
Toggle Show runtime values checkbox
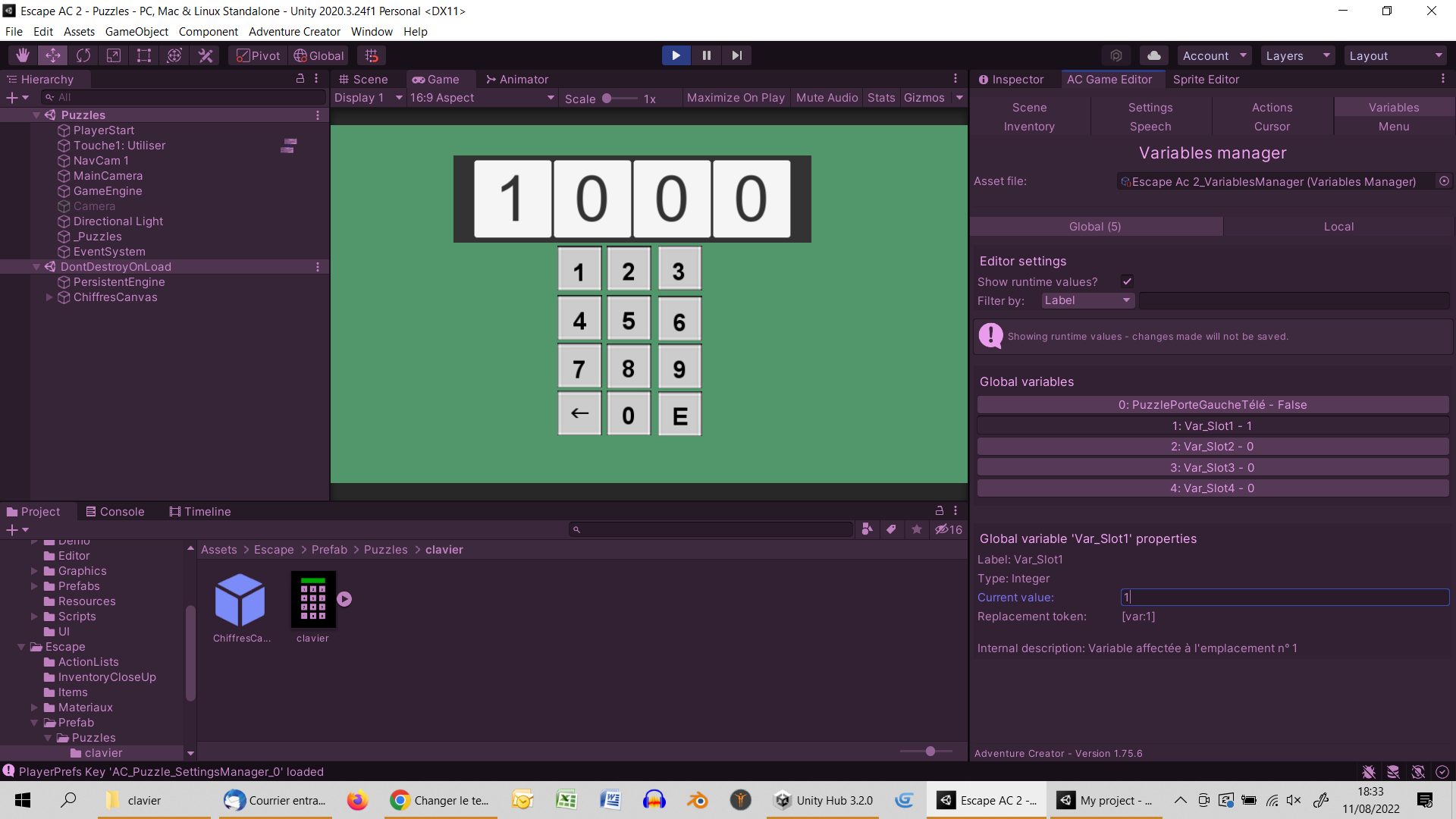point(1127,281)
